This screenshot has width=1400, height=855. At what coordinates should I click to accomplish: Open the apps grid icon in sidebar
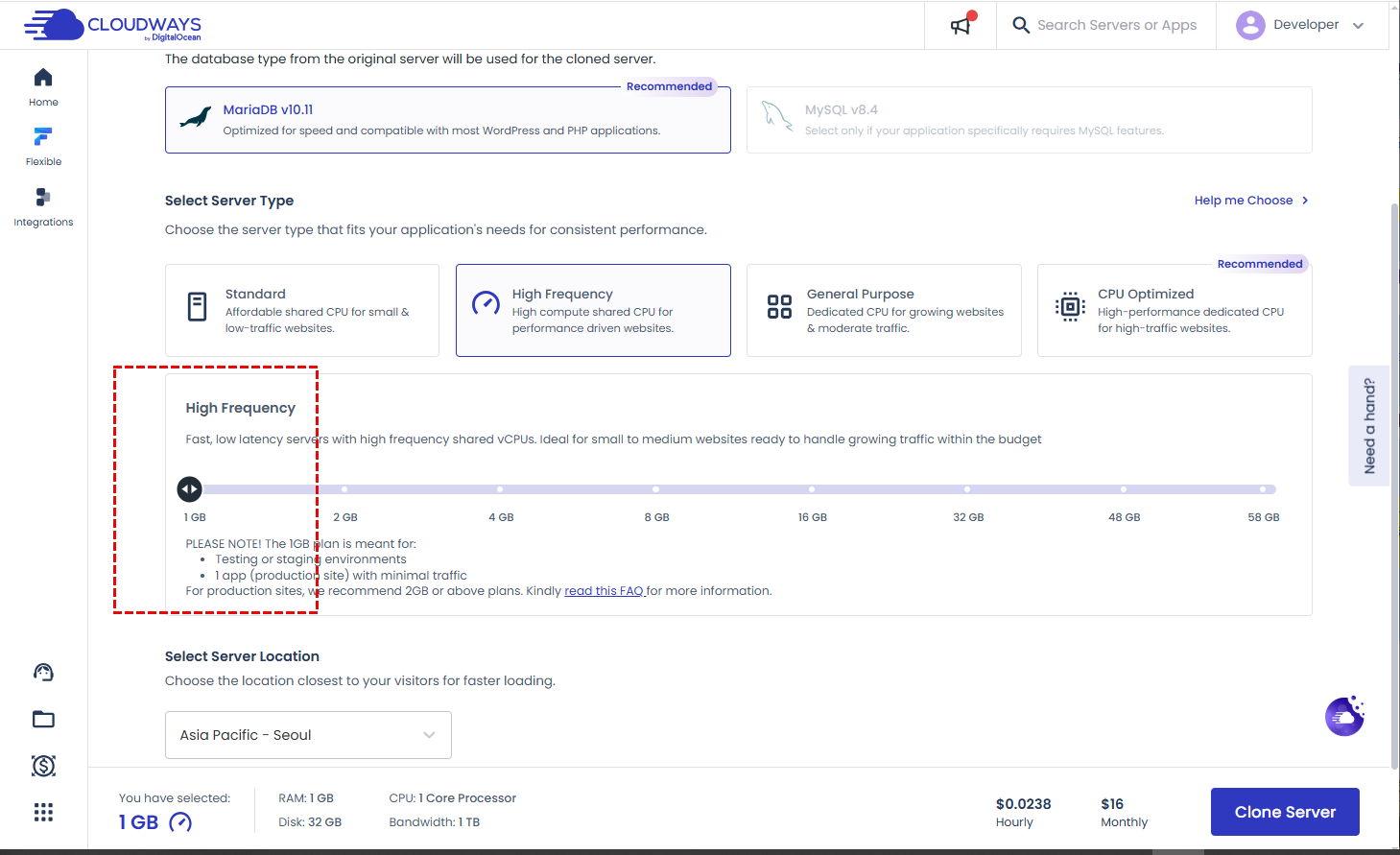[x=43, y=813]
